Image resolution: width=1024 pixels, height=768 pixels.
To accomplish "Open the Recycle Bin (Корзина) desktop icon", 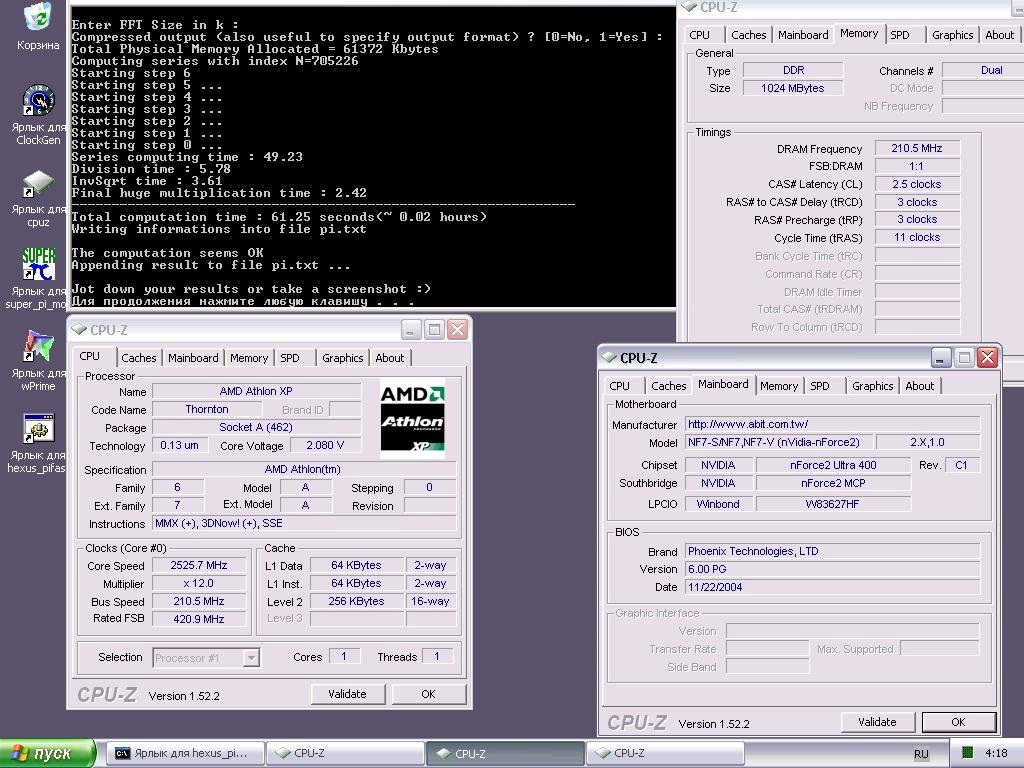I will (x=37, y=17).
